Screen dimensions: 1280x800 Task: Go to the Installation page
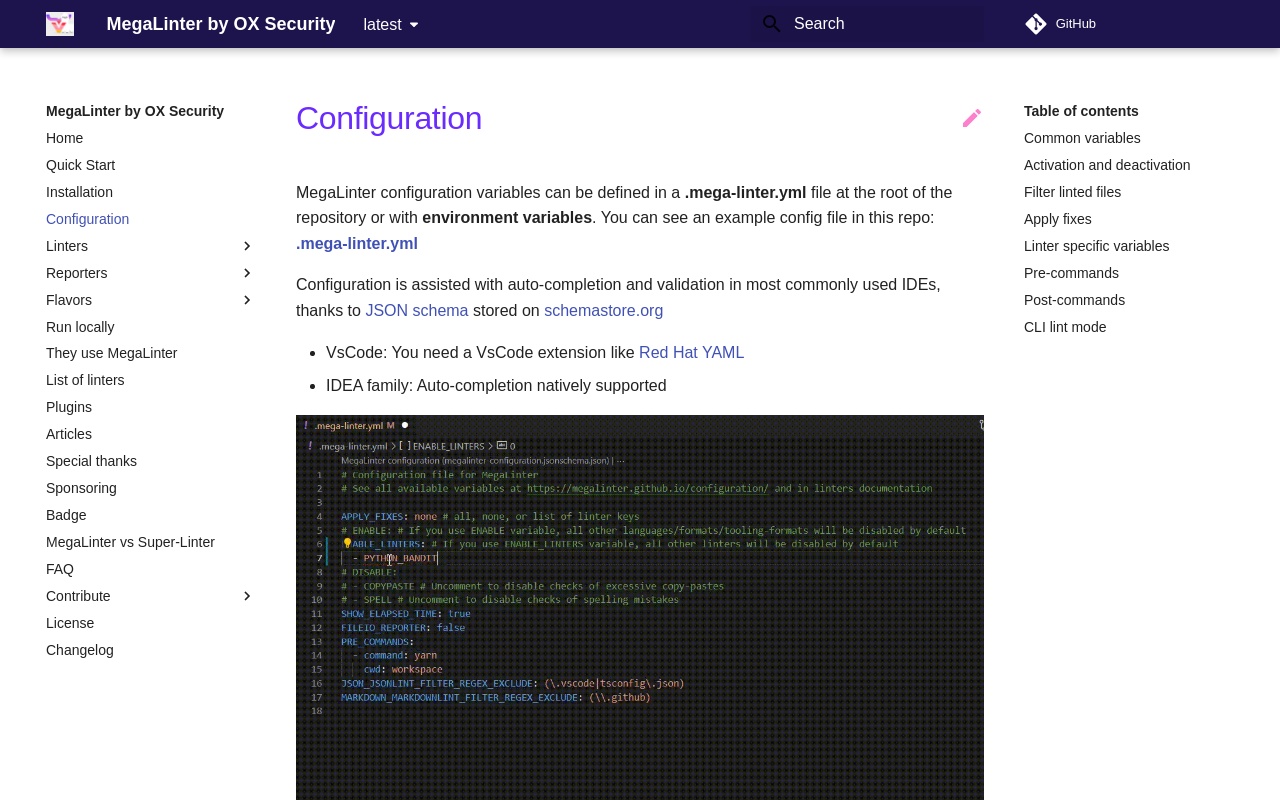point(79,192)
